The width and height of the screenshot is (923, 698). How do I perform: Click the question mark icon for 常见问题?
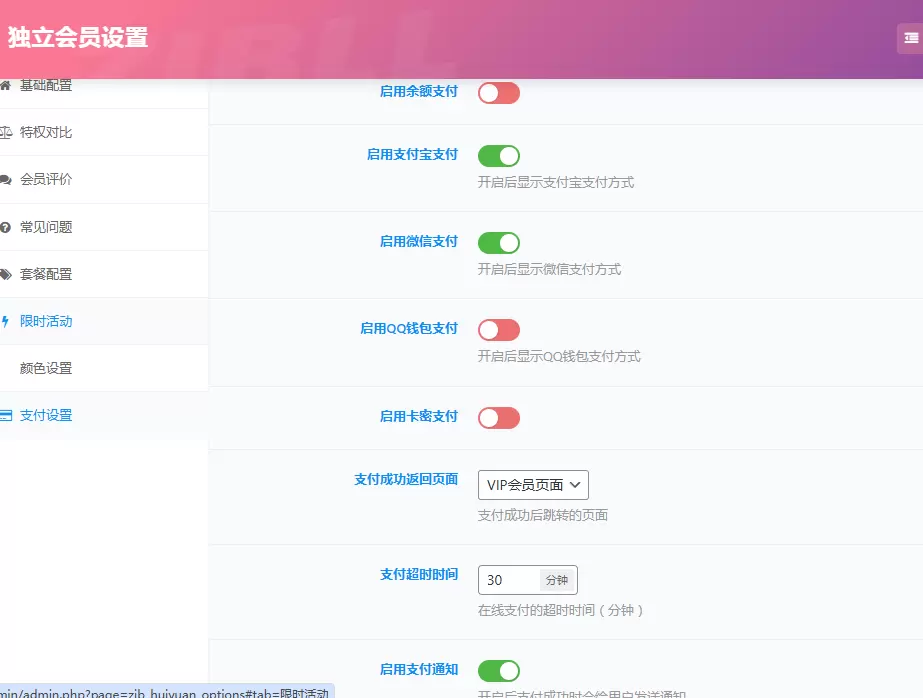click(x=6, y=227)
